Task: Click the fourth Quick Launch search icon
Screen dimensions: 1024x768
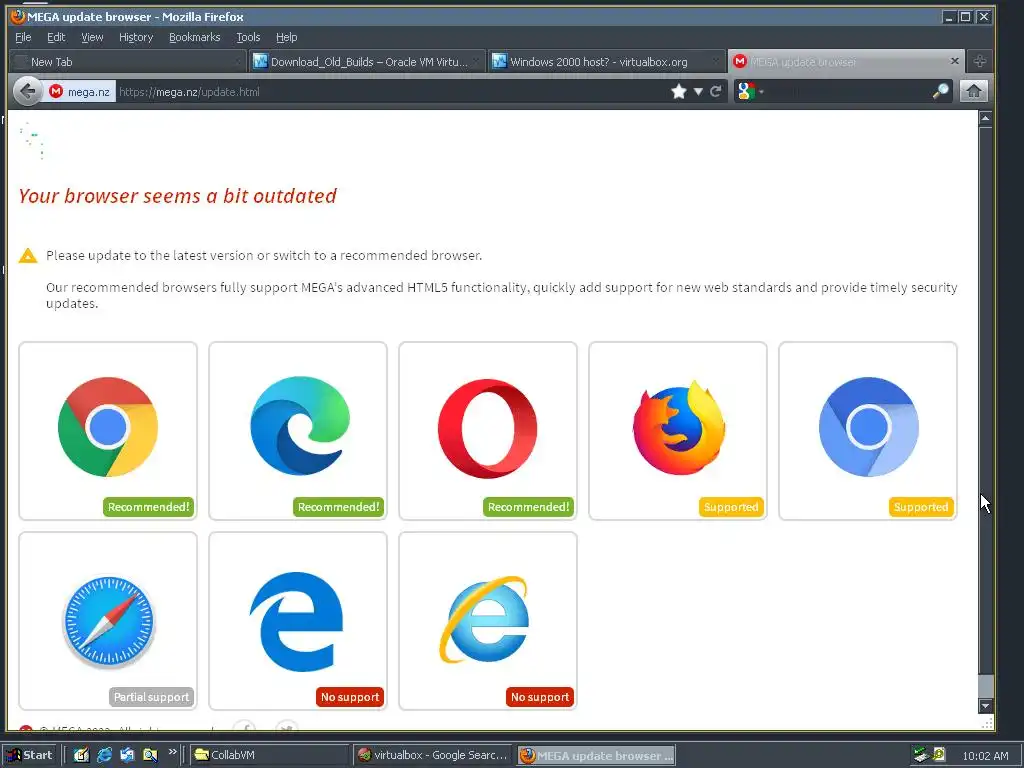Action: pyautogui.click(x=150, y=755)
